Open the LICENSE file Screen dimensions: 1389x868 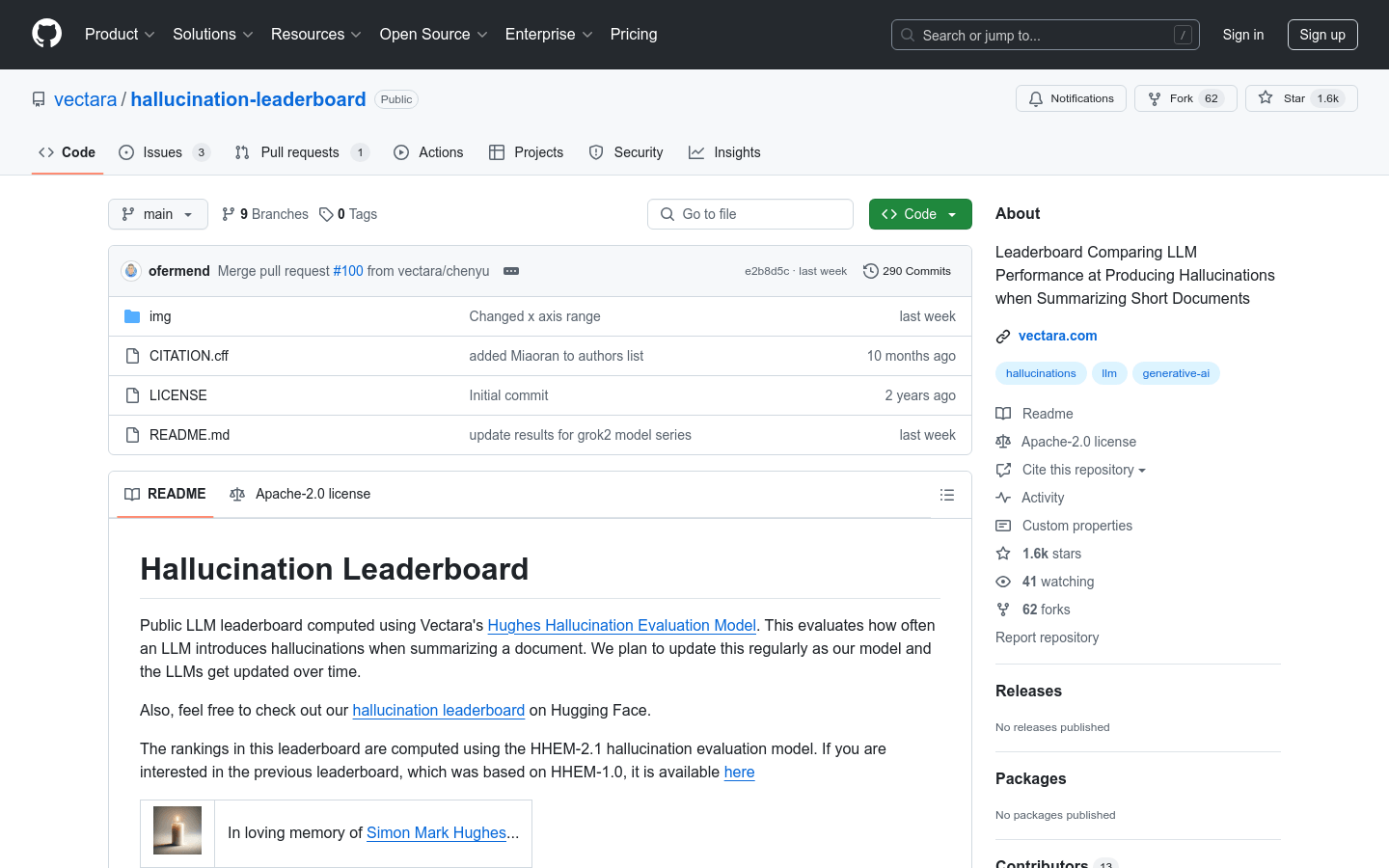click(x=178, y=395)
